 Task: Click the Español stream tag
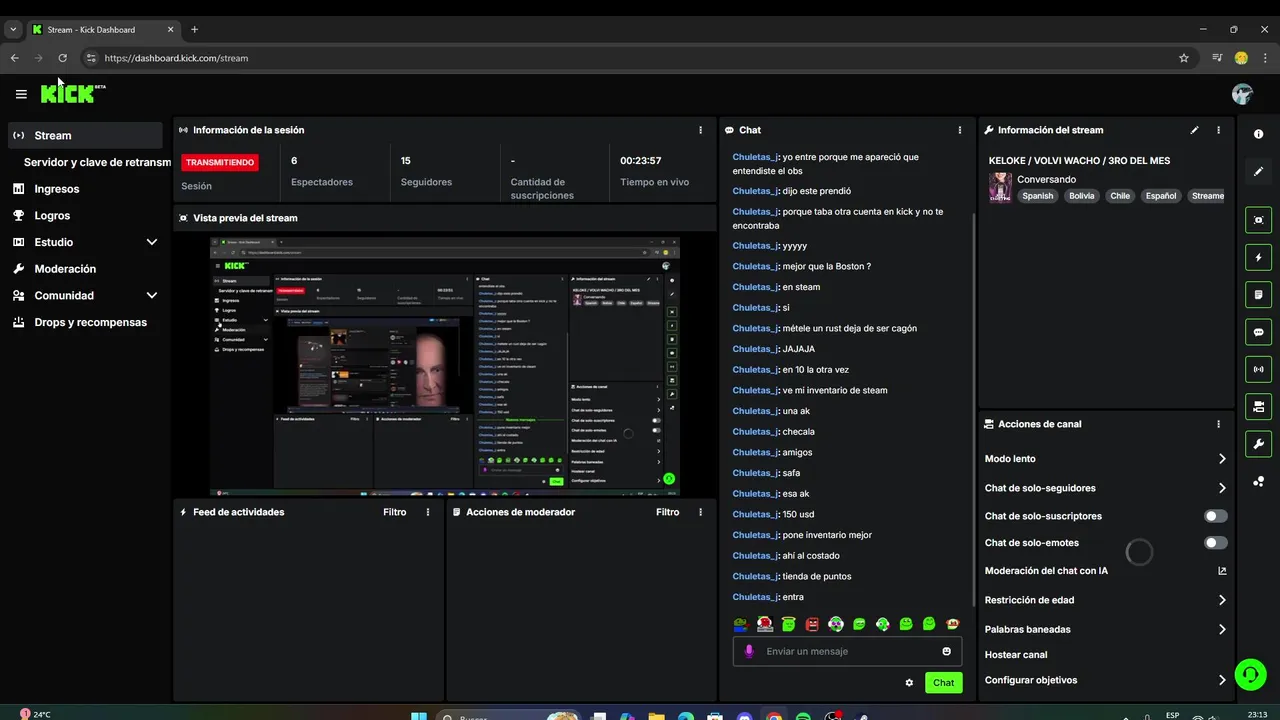tap(1161, 196)
